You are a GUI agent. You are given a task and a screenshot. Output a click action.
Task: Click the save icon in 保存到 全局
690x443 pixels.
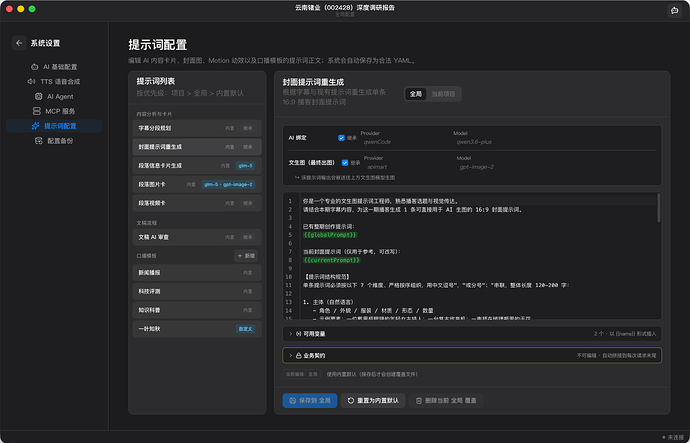click(x=293, y=401)
